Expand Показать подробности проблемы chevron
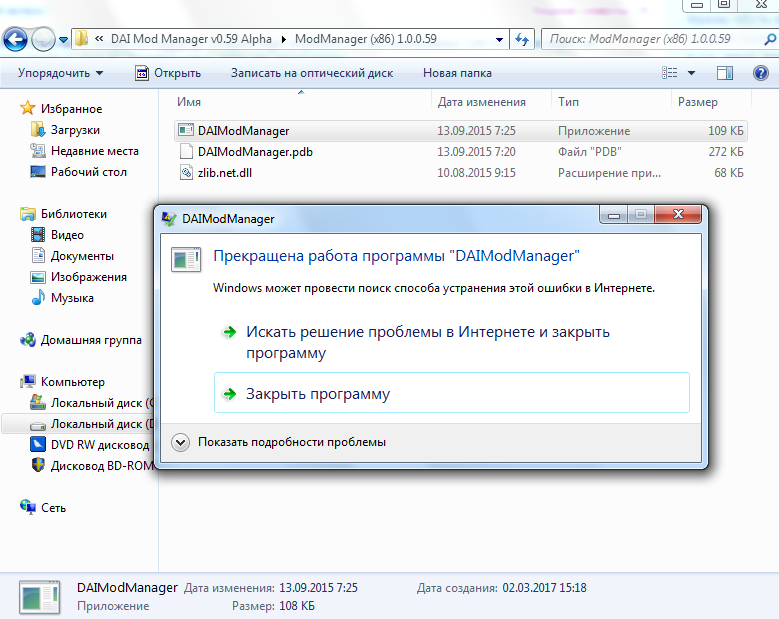 (x=181, y=442)
